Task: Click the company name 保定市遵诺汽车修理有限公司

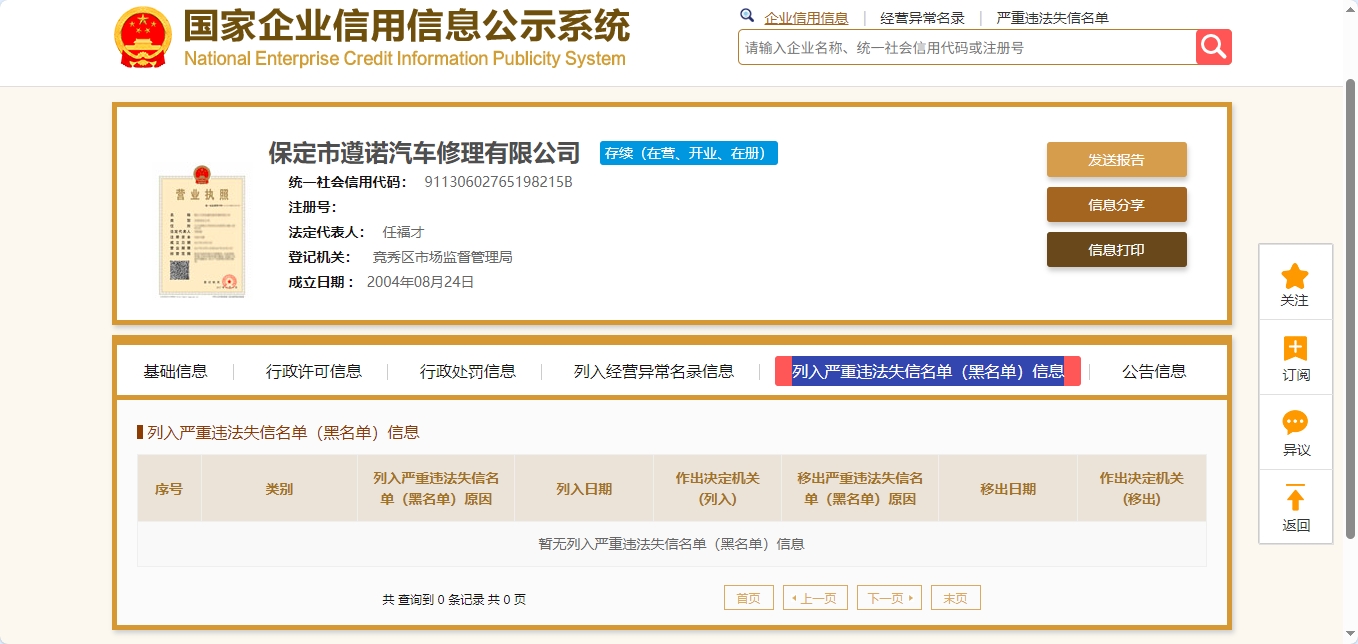Action: point(424,153)
